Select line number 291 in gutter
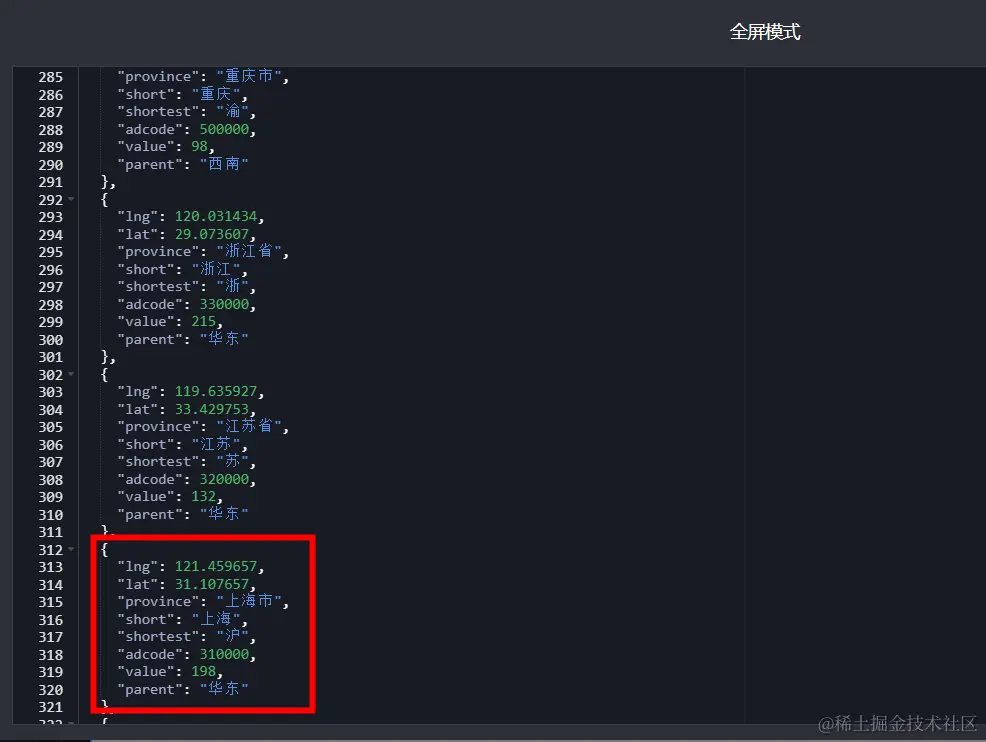This screenshot has width=986, height=742. click(50, 182)
